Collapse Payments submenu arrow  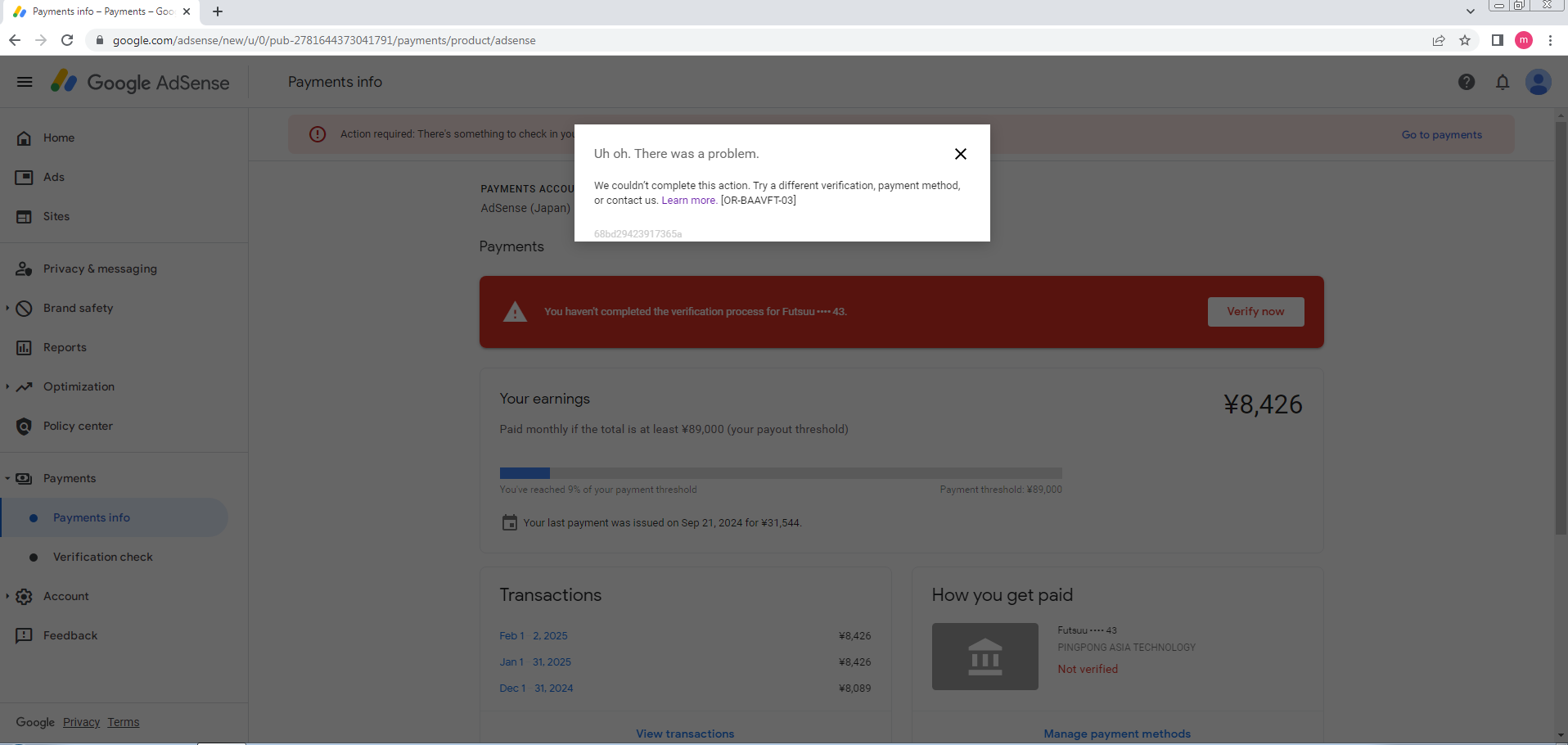pyautogui.click(x=7, y=478)
